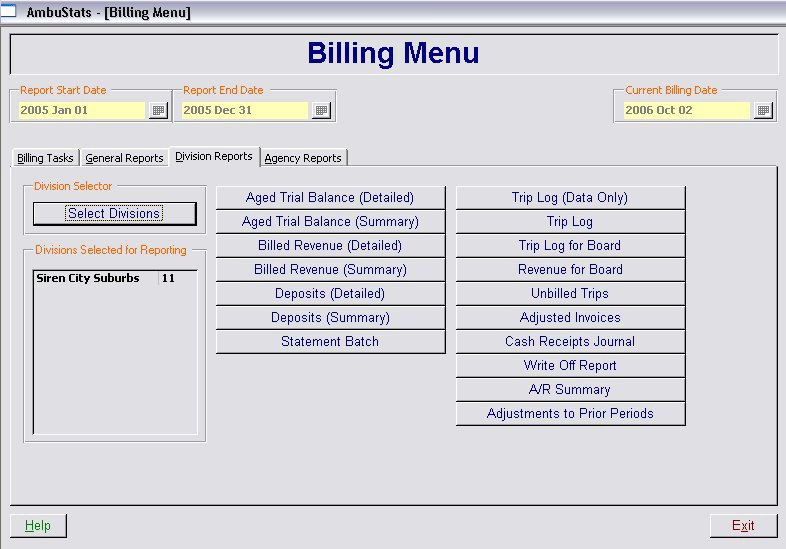Open the Billed Revenue (Summary) report
The height and width of the screenshot is (549, 786).
[330, 270]
